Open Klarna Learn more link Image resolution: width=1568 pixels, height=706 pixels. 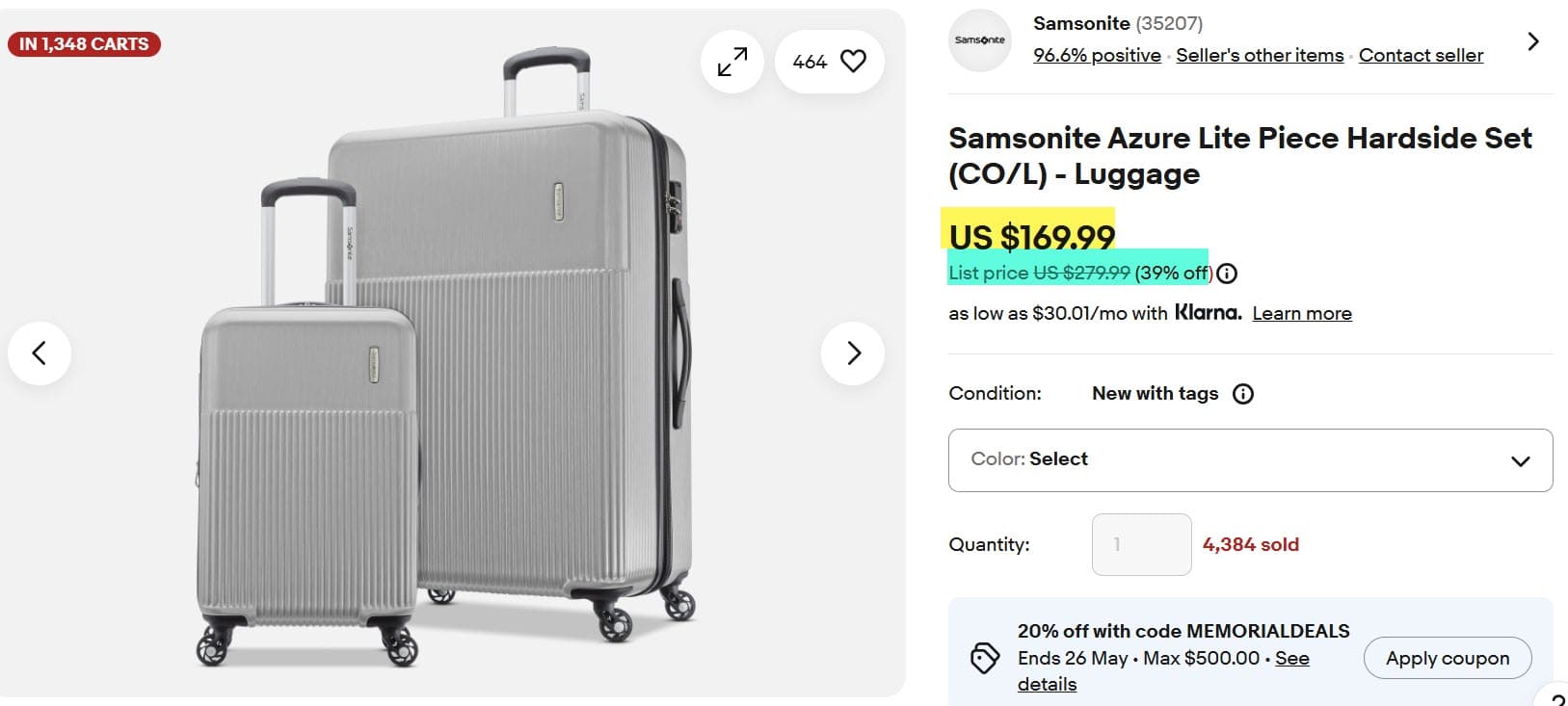point(1301,314)
